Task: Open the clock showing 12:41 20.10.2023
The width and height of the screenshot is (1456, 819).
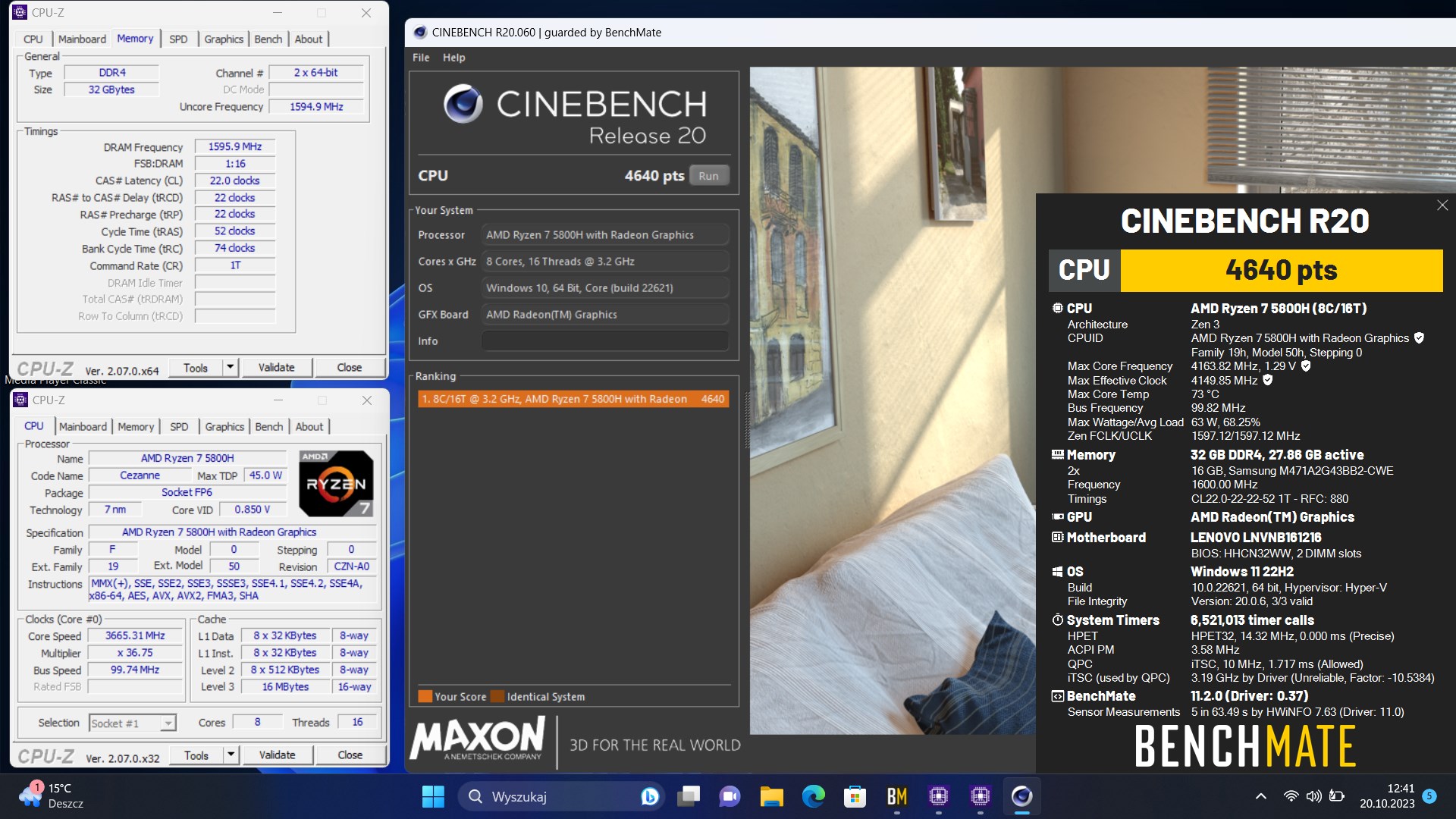Action: pyautogui.click(x=1387, y=796)
